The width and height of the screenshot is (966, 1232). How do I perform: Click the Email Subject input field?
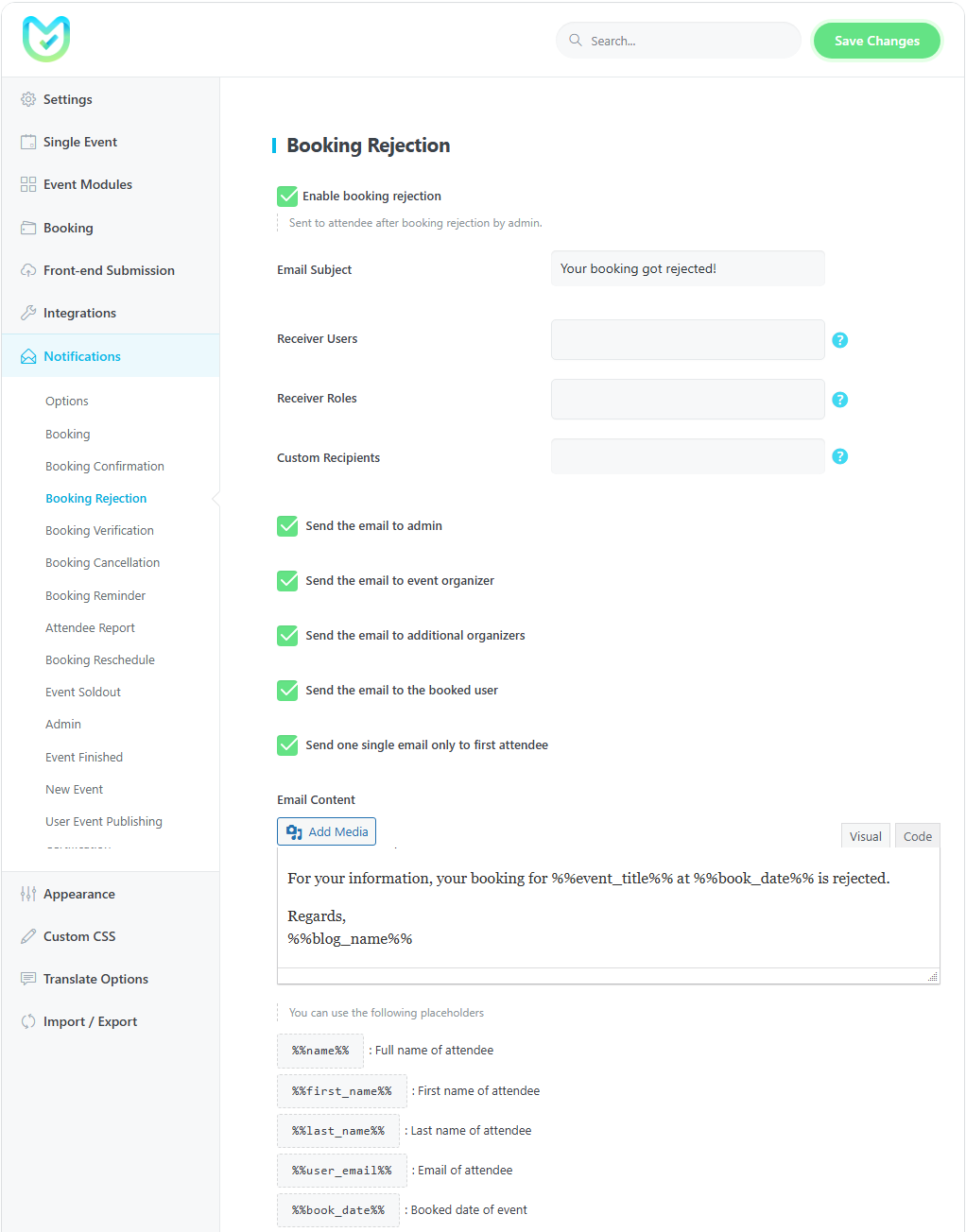pos(687,268)
